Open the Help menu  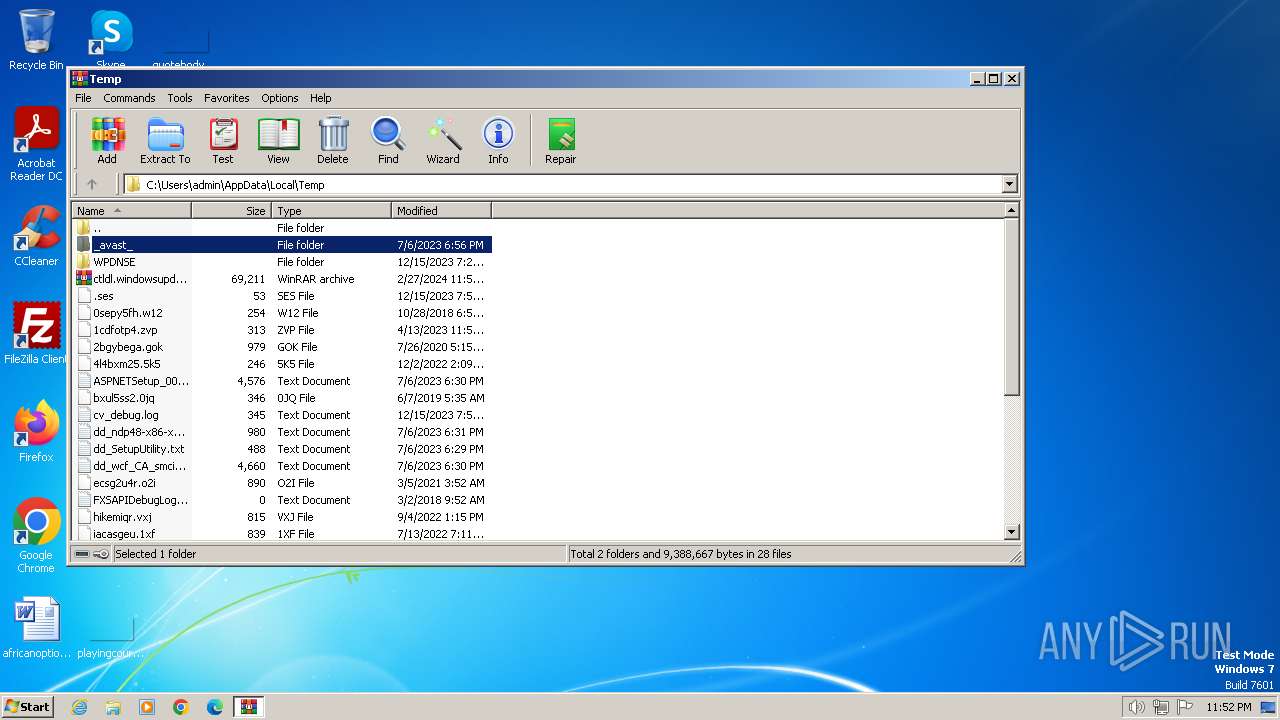point(320,98)
